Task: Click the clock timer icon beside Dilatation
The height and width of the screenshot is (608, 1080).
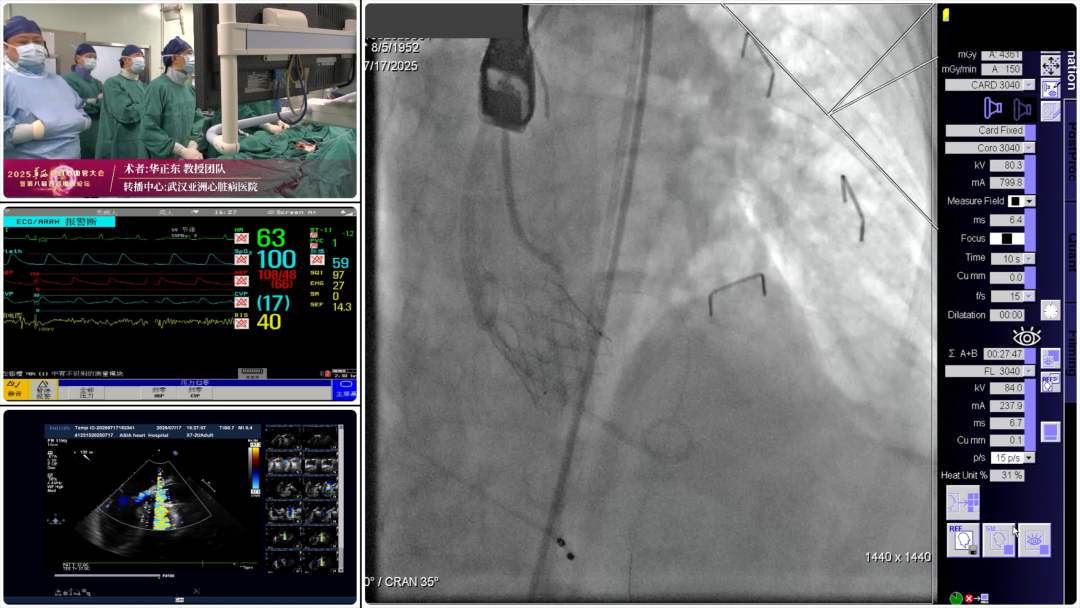Action: pos(1050,311)
